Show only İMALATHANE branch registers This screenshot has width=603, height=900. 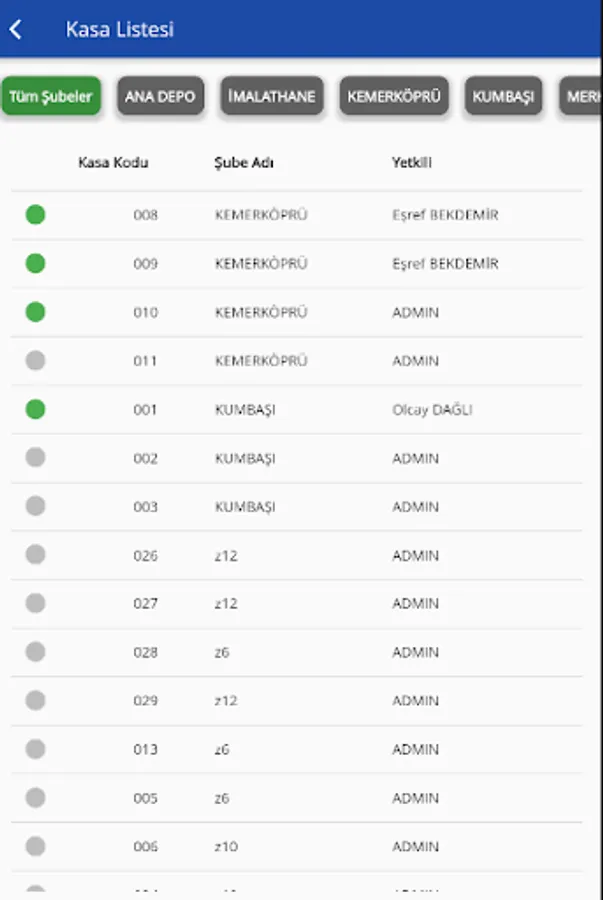click(272, 97)
